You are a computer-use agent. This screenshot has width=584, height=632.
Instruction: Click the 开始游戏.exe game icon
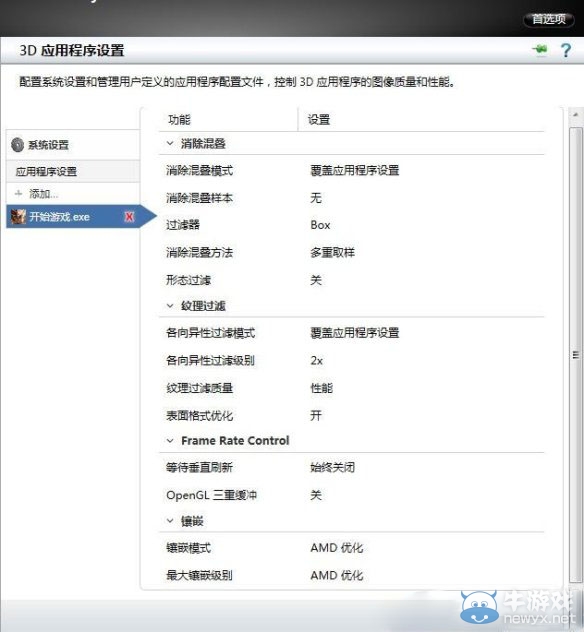click(x=18, y=217)
